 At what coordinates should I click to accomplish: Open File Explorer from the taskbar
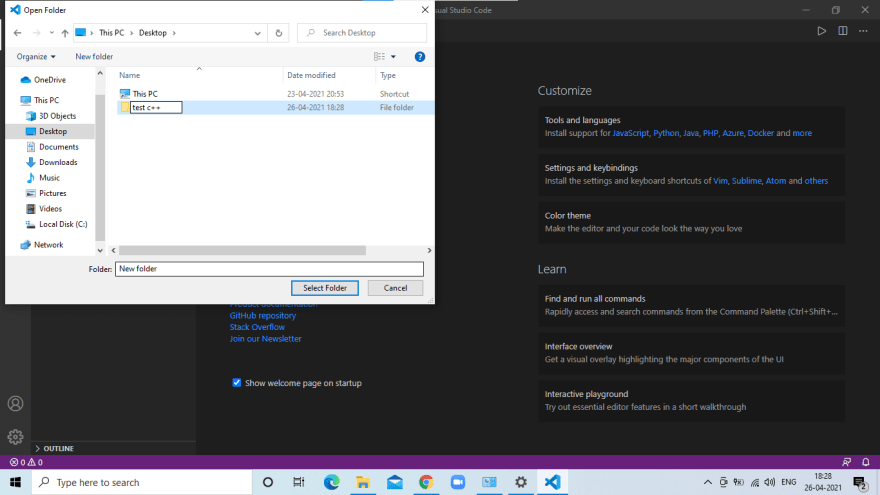[363, 482]
